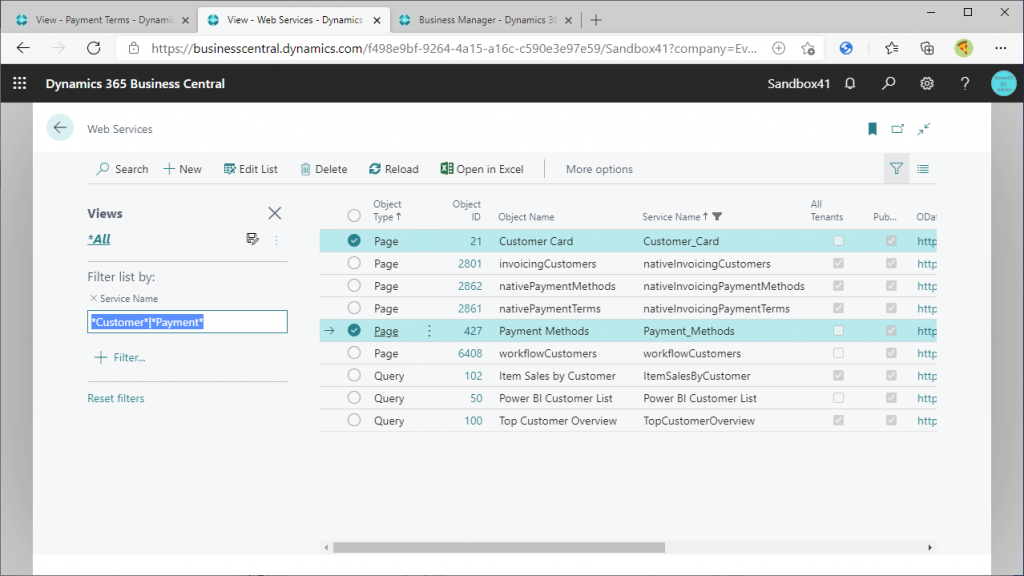The width and height of the screenshot is (1024, 576).
Task: Open a new browser tab
Action: (x=596, y=20)
